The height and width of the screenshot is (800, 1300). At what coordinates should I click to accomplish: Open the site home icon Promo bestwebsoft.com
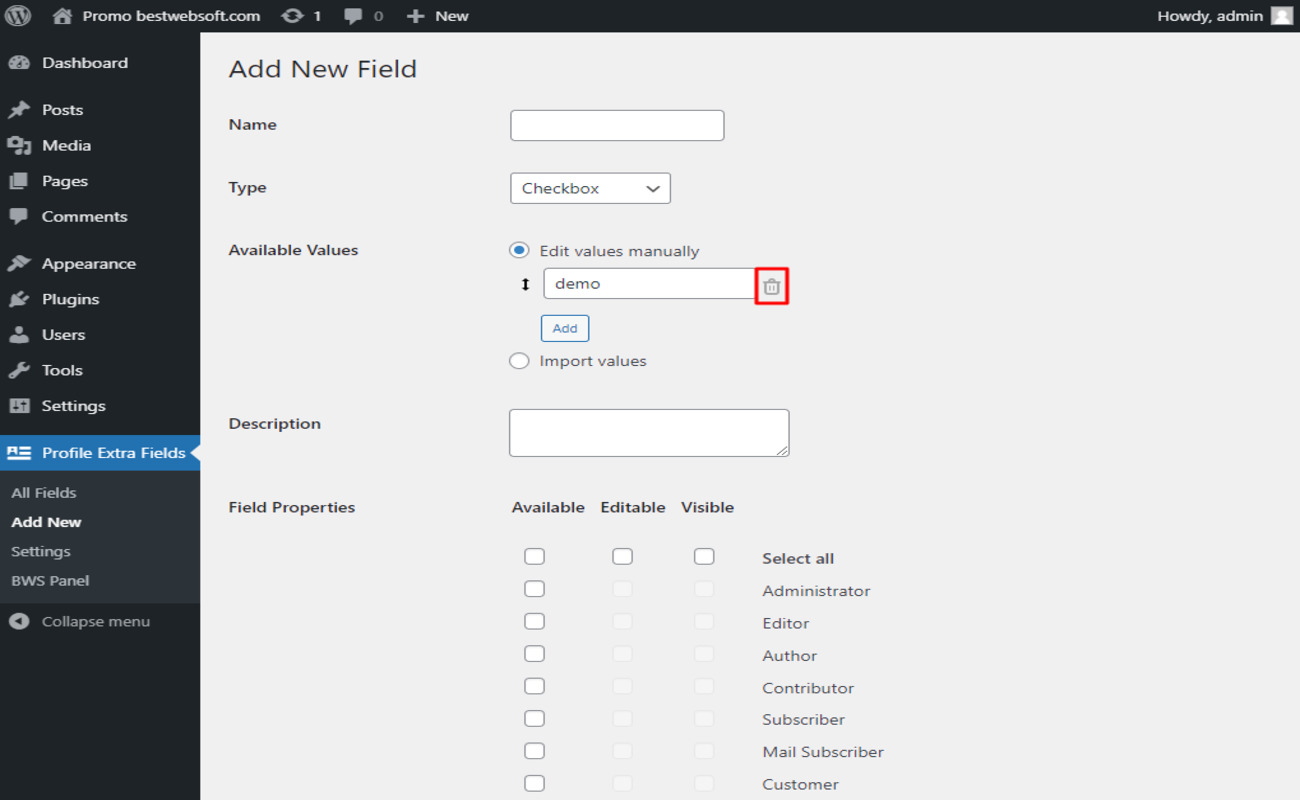click(62, 16)
